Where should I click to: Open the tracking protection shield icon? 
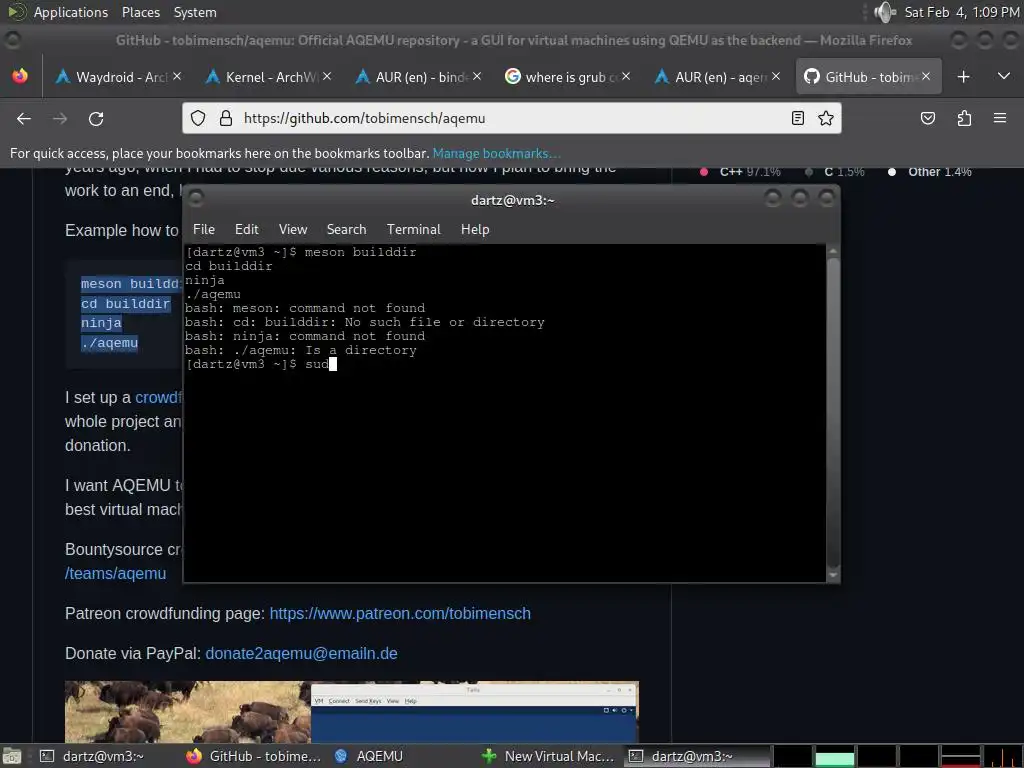pos(198,118)
